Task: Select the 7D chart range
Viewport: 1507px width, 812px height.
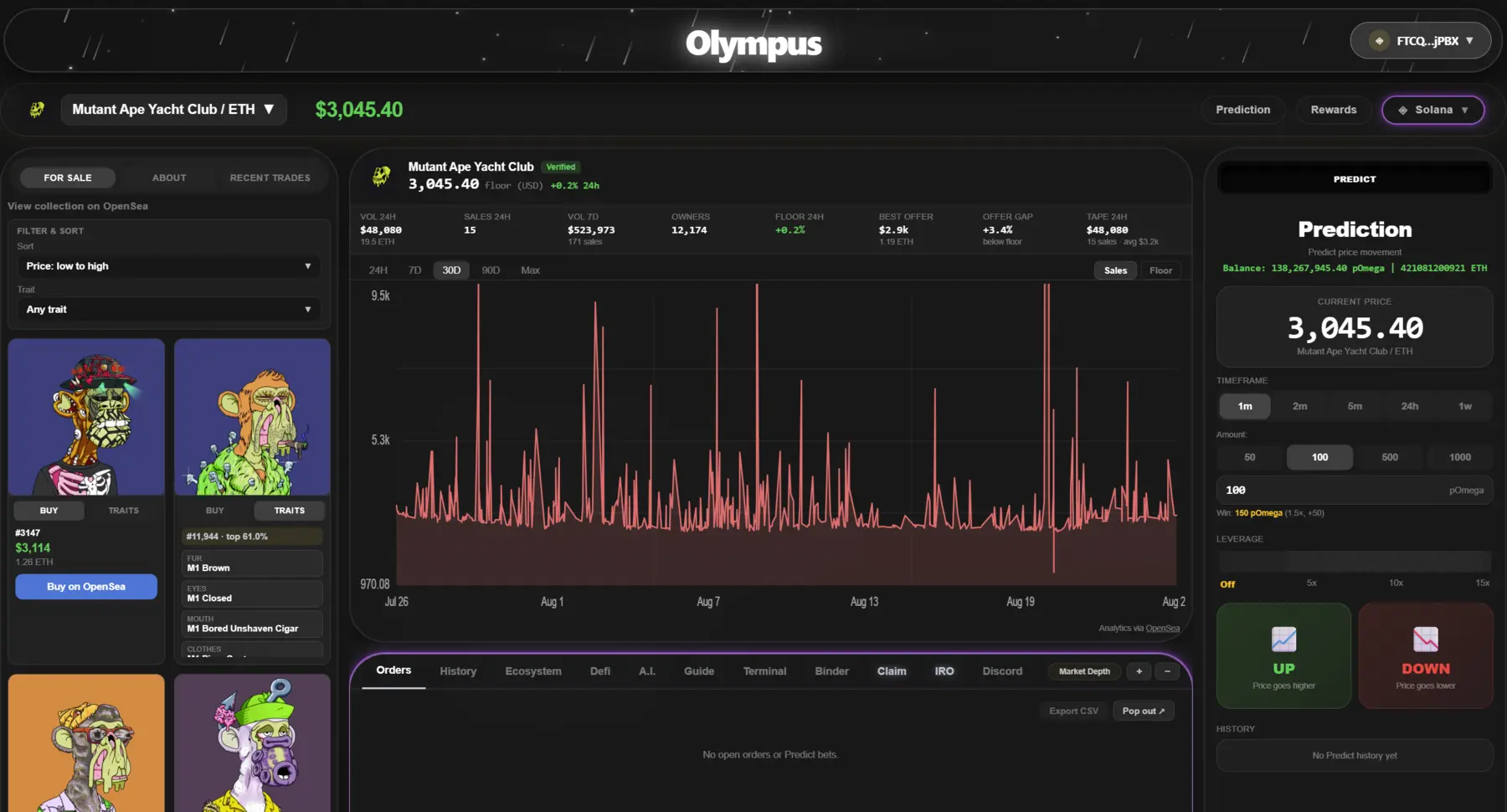Action: (x=414, y=270)
